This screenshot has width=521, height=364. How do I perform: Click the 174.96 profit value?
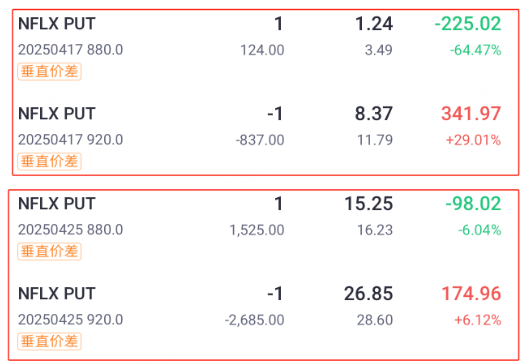[x=471, y=294]
